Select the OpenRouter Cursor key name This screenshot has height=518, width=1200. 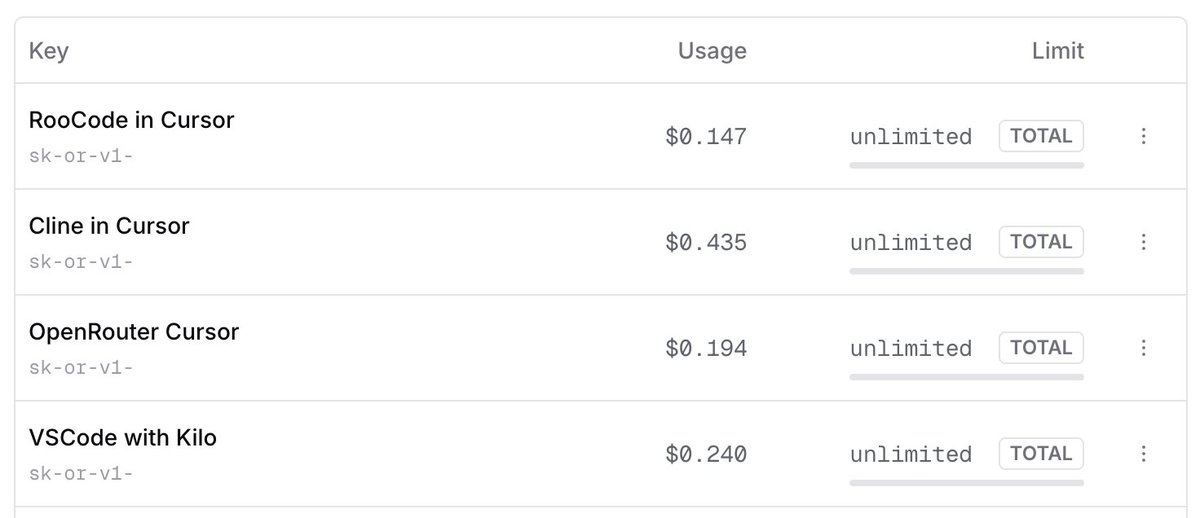click(134, 332)
